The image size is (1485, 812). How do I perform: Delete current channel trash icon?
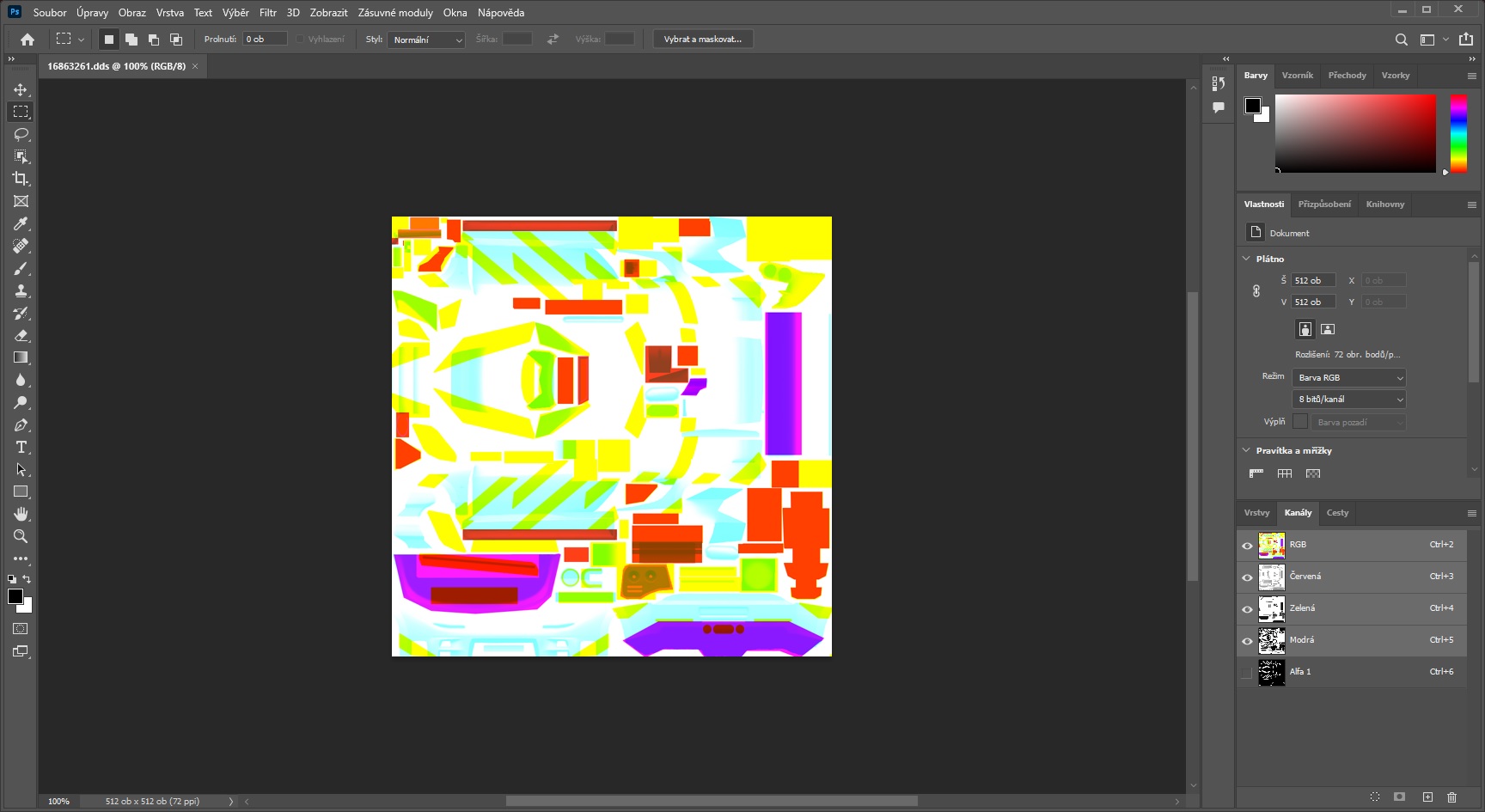click(1452, 797)
